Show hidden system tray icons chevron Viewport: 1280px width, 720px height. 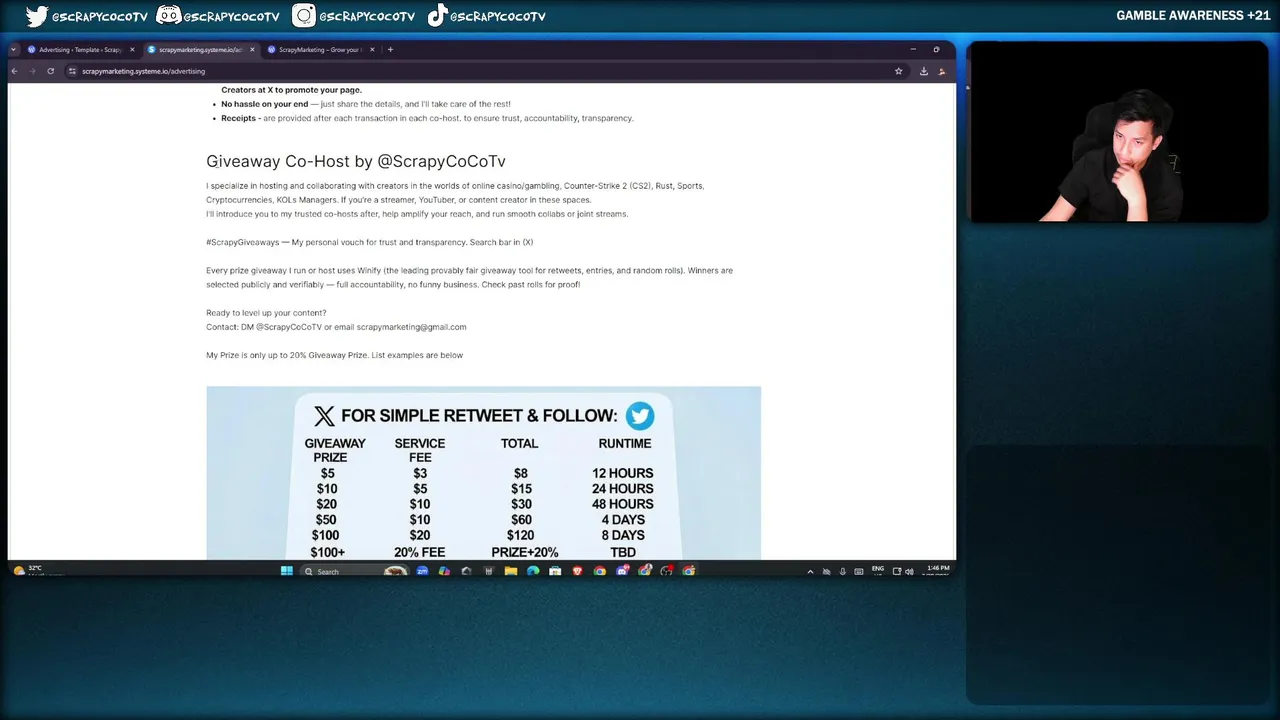coord(810,572)
